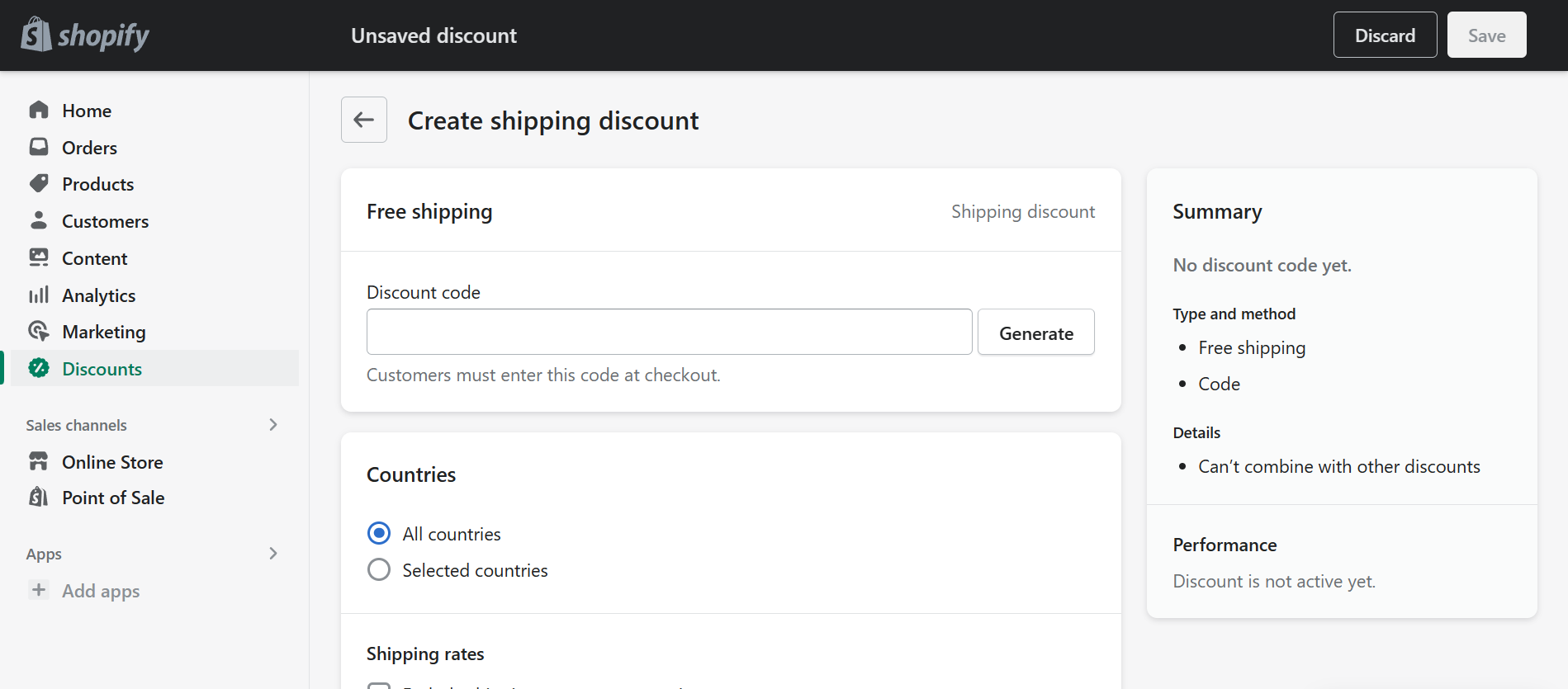Open the Discounts menu item
The width and height of the screenshot is (1568, 689).
pos(152,368)
